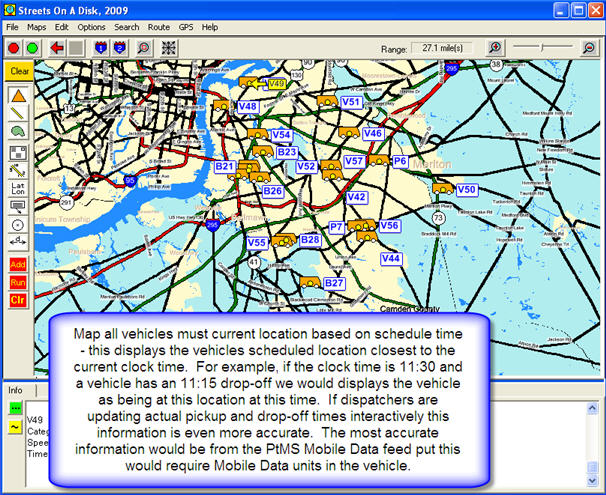The image size is (606, 495).
Task: Click the van icon beside B27
Action: coord(310,282)
